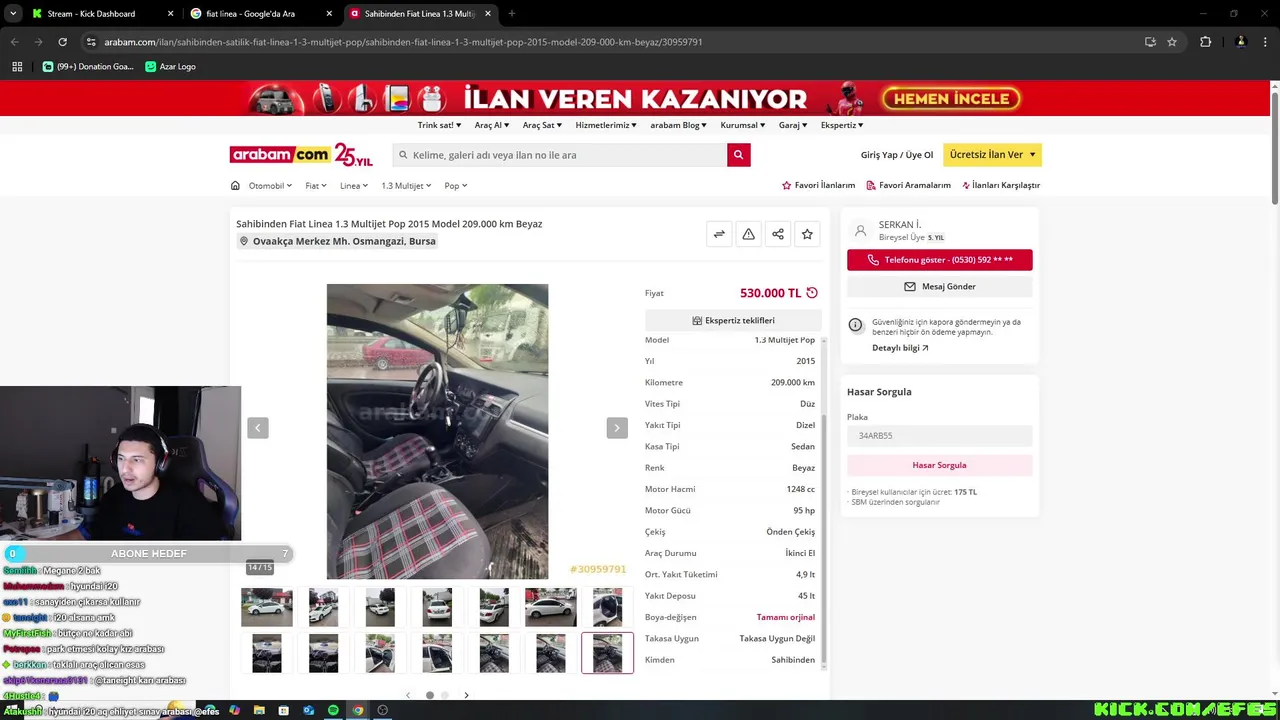This screenshot has height=720, width=1280.
Task: Open OBS Studio from the taskbar
Action: click(x=382, y=710)
